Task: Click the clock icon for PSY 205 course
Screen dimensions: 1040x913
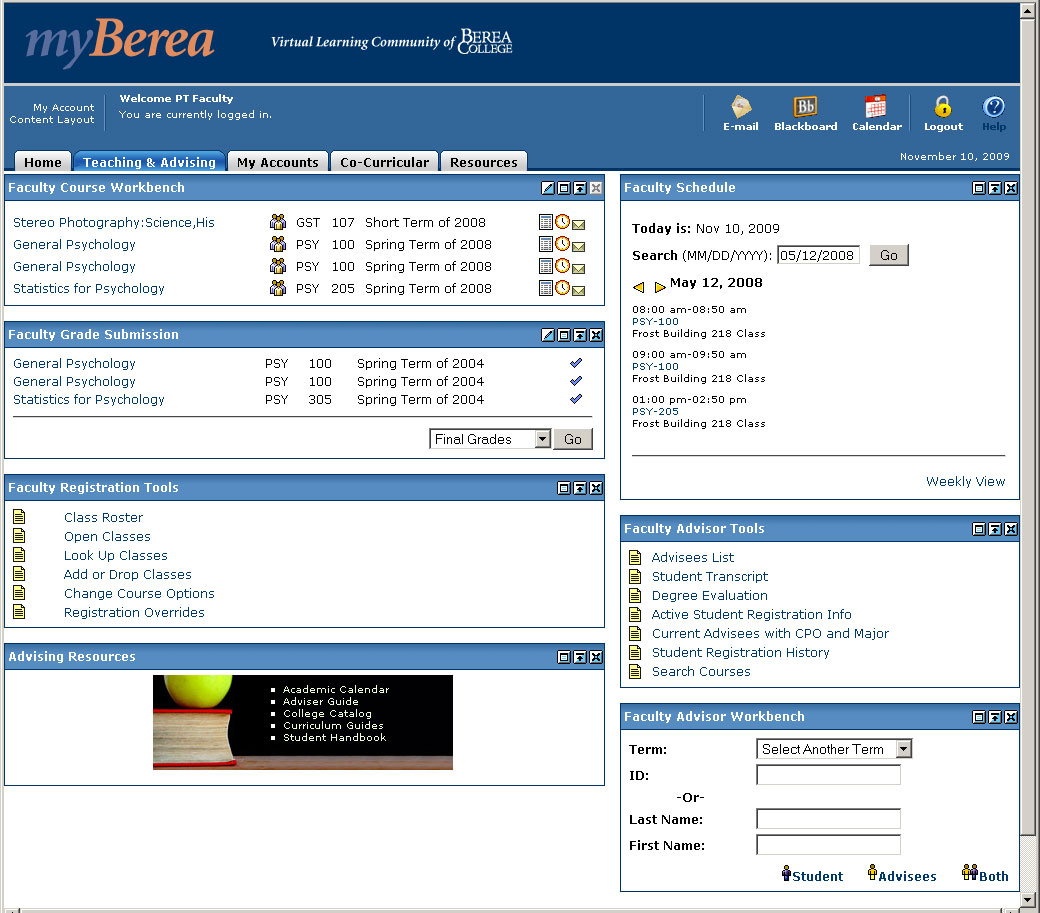Action: [x=562, y=288]
